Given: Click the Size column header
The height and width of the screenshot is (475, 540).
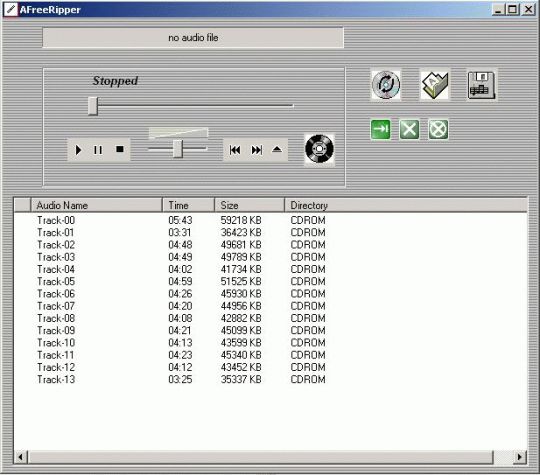Looking at the screenshot, I should pos(250,205).
